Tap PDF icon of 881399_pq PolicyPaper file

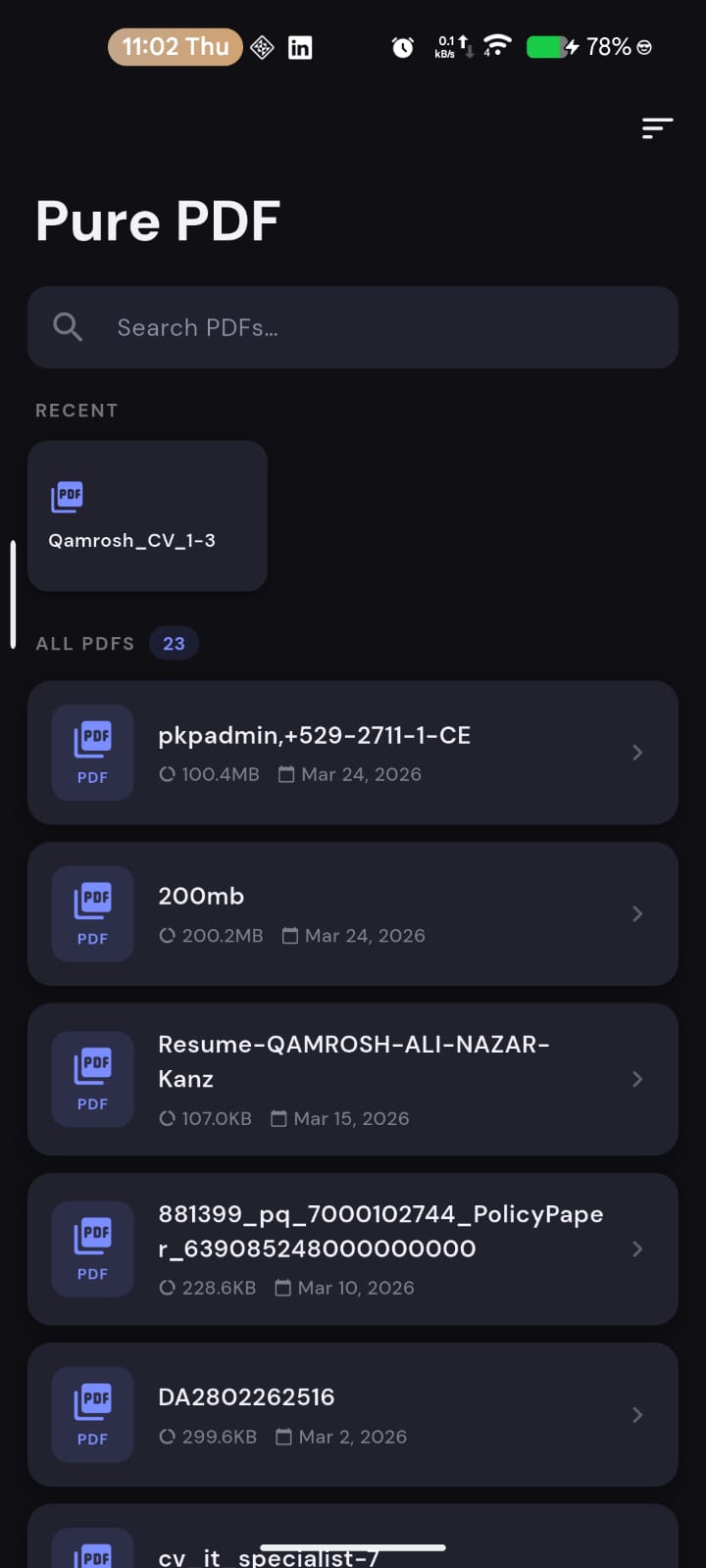tap(92, 1249)
